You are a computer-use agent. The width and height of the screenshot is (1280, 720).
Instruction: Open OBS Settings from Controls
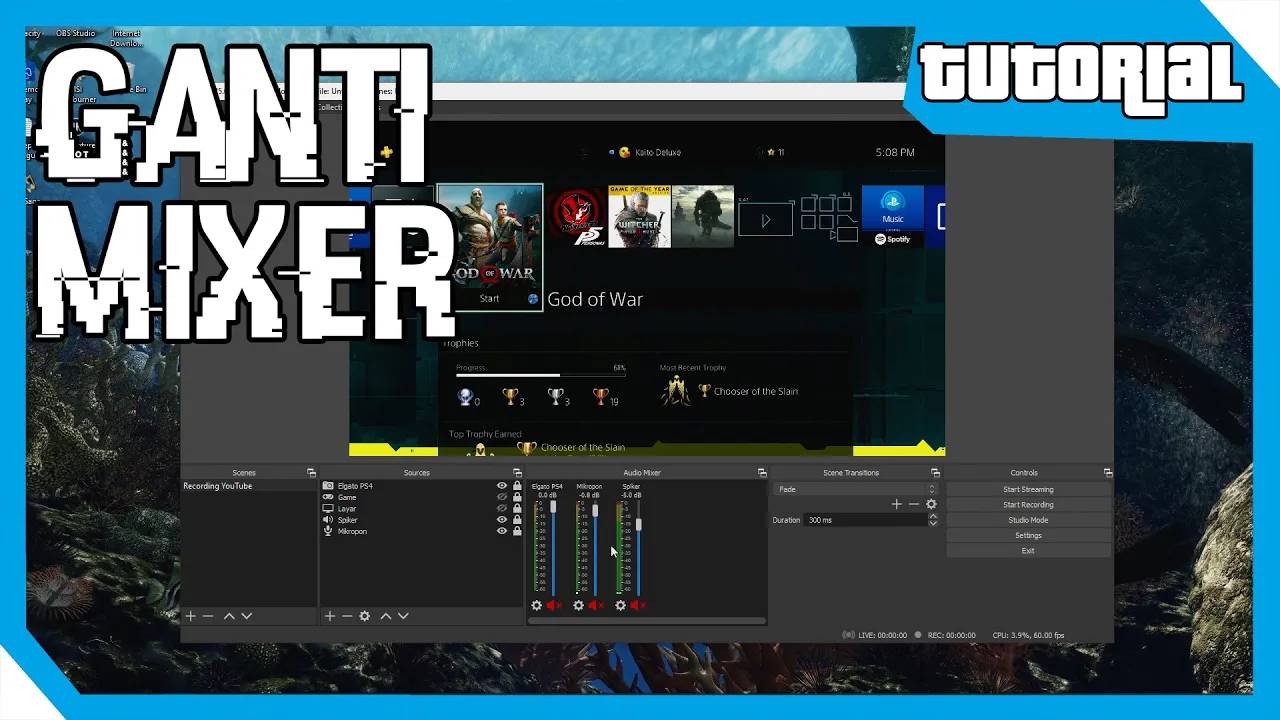click(x=1028, y=535)
